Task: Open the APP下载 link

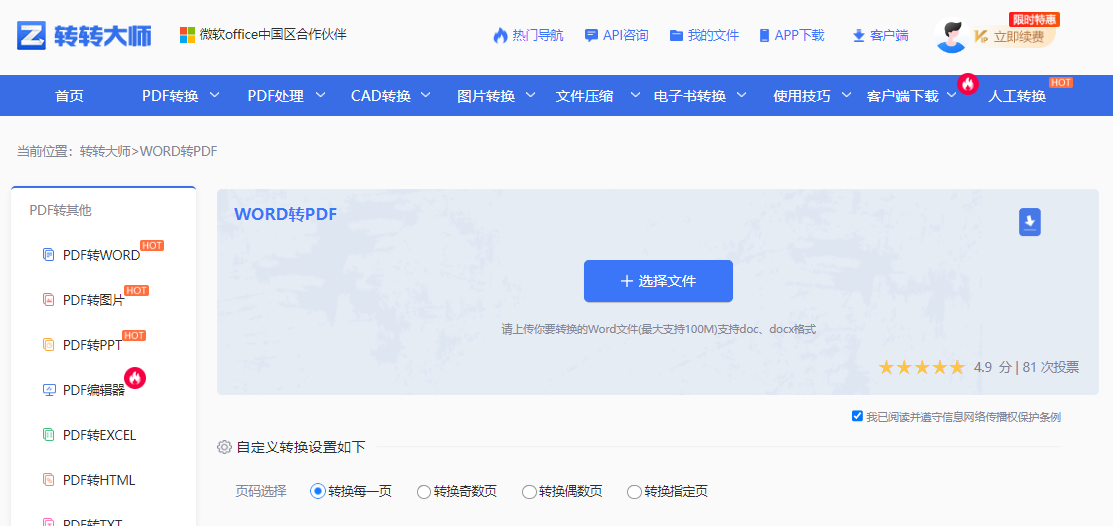Action: pos(799,35)
